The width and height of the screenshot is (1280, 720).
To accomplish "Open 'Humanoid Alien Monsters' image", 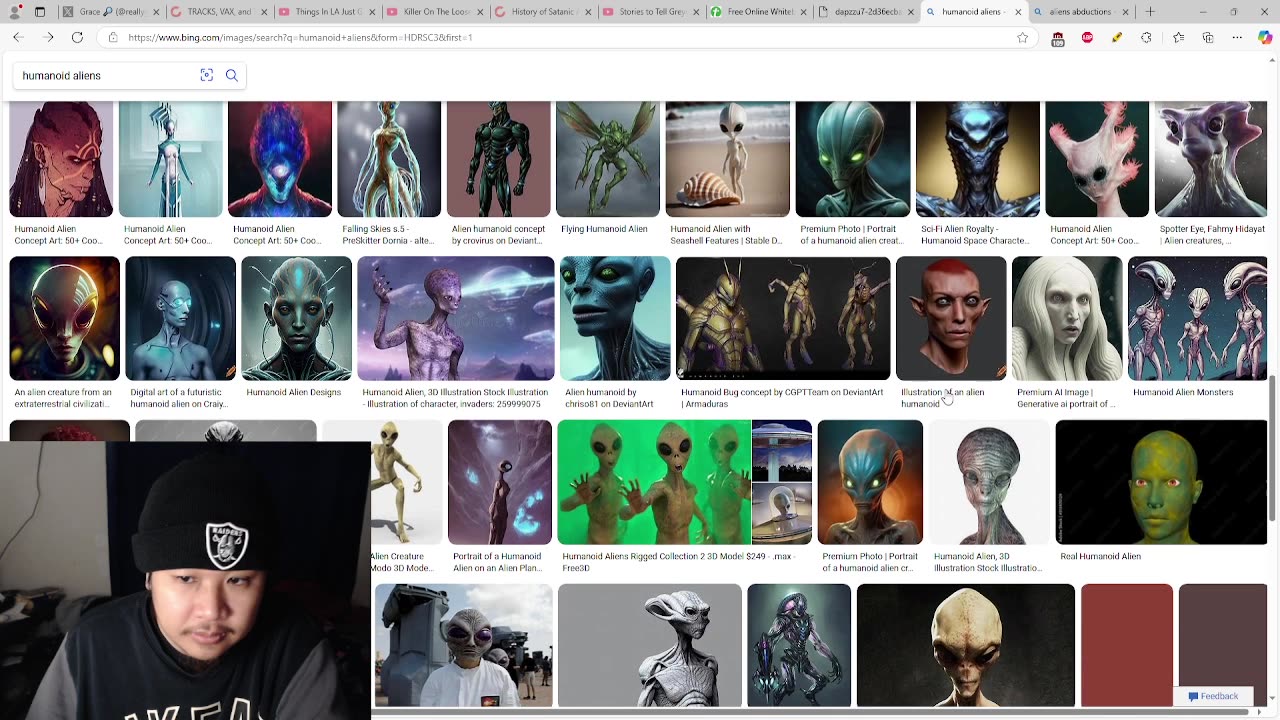I will 1197,319.
